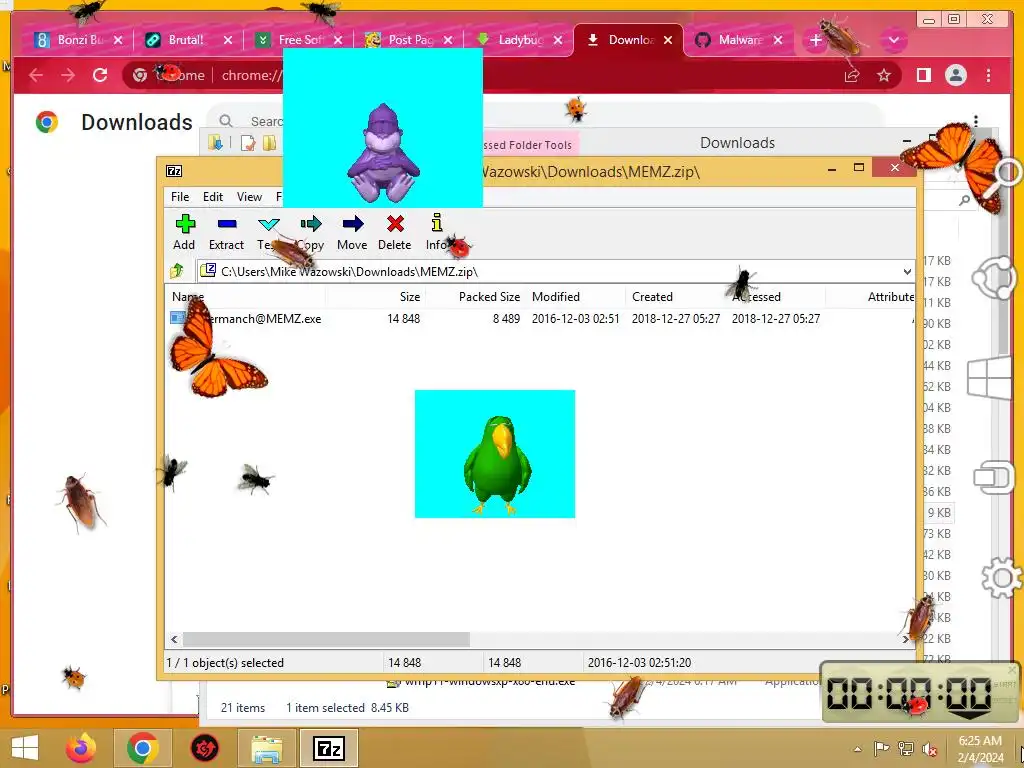Open the Chrome profile avatar
Image resolution: width=1024 pixels, height=768 pixels.
[x=956, y=75]
